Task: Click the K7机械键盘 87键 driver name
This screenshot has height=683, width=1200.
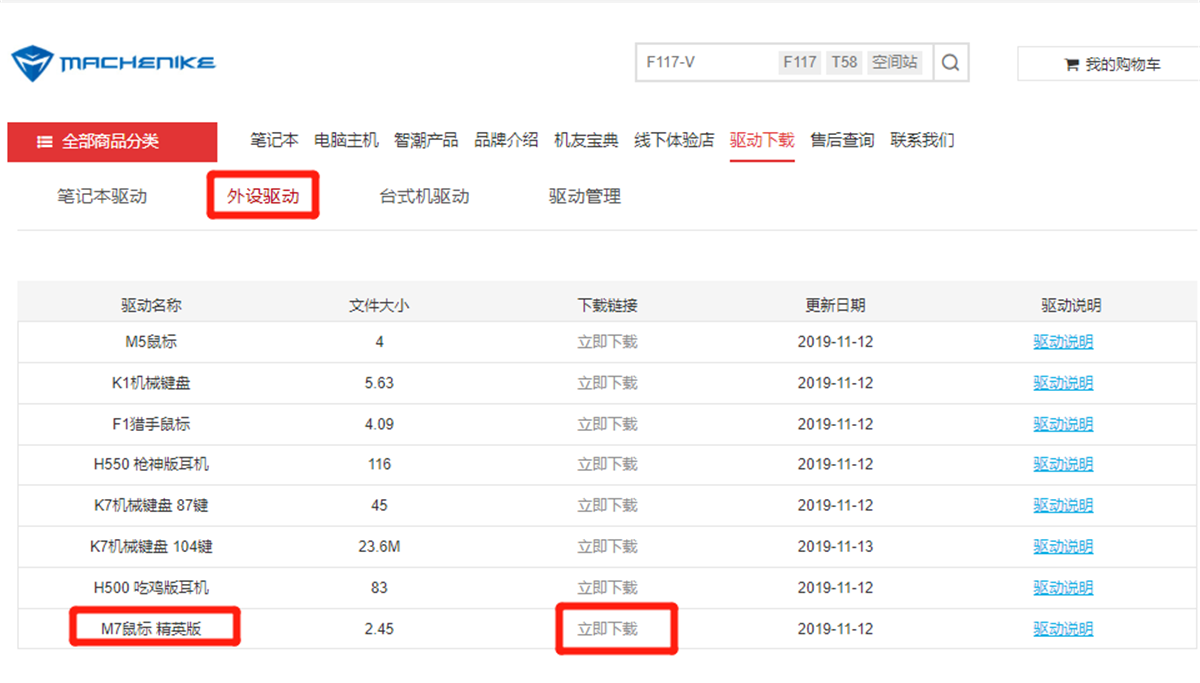Action: [x=151, y=506]
